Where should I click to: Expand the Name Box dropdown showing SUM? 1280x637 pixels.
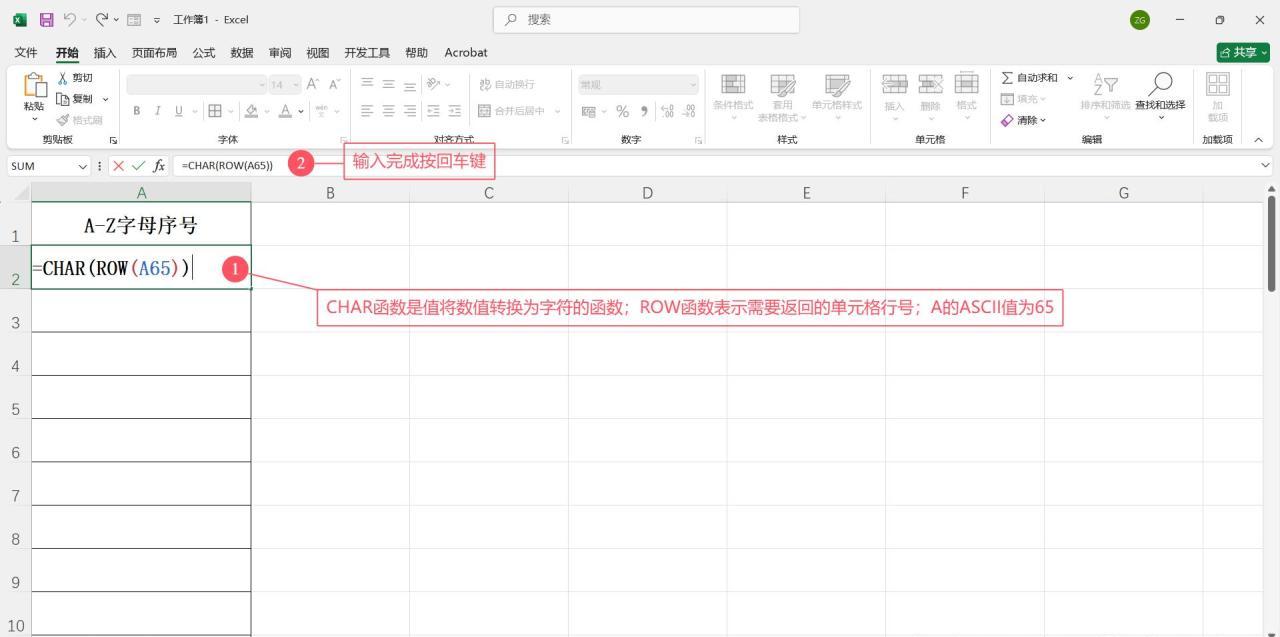tap(83, 166)
